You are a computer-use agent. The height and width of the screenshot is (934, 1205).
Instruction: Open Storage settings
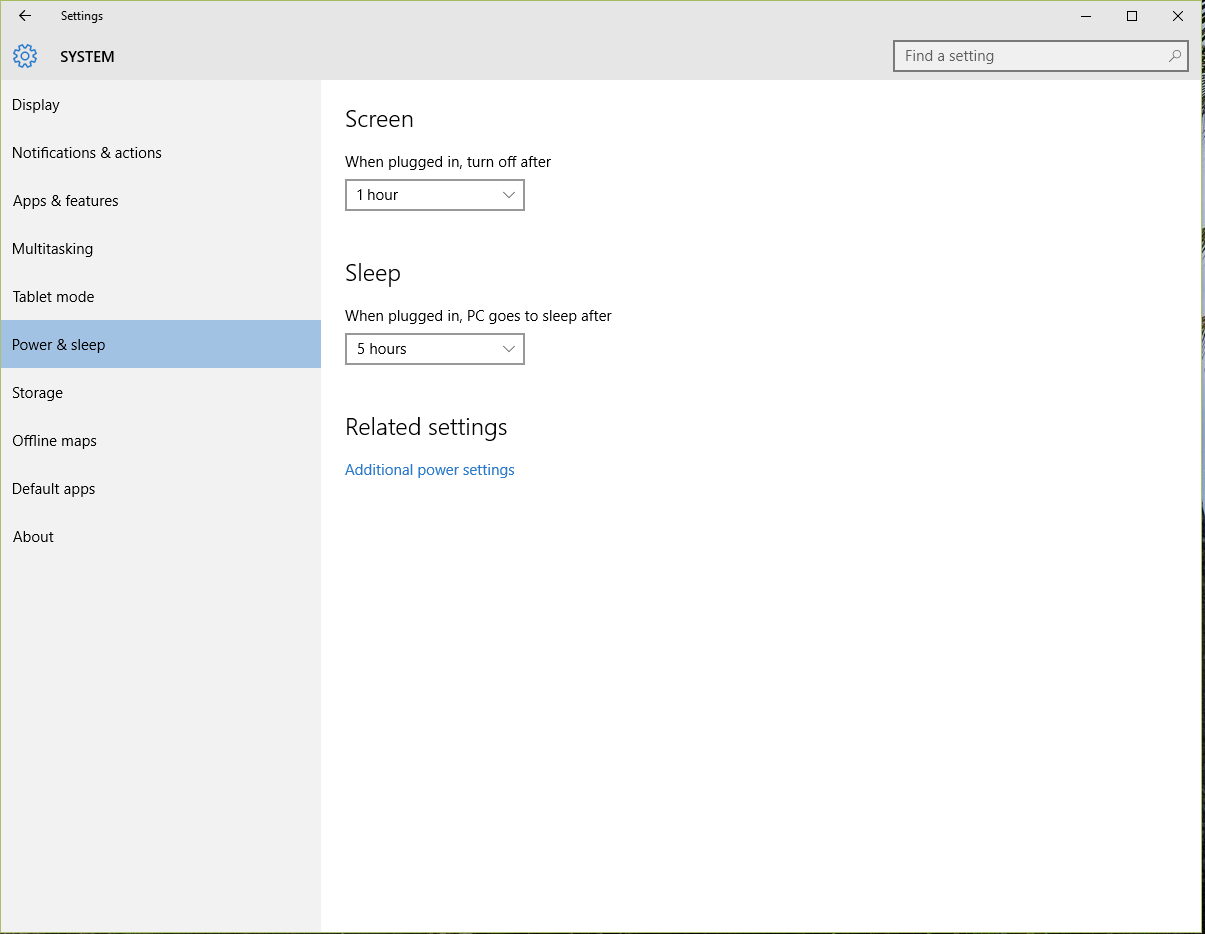pos(38,393)
